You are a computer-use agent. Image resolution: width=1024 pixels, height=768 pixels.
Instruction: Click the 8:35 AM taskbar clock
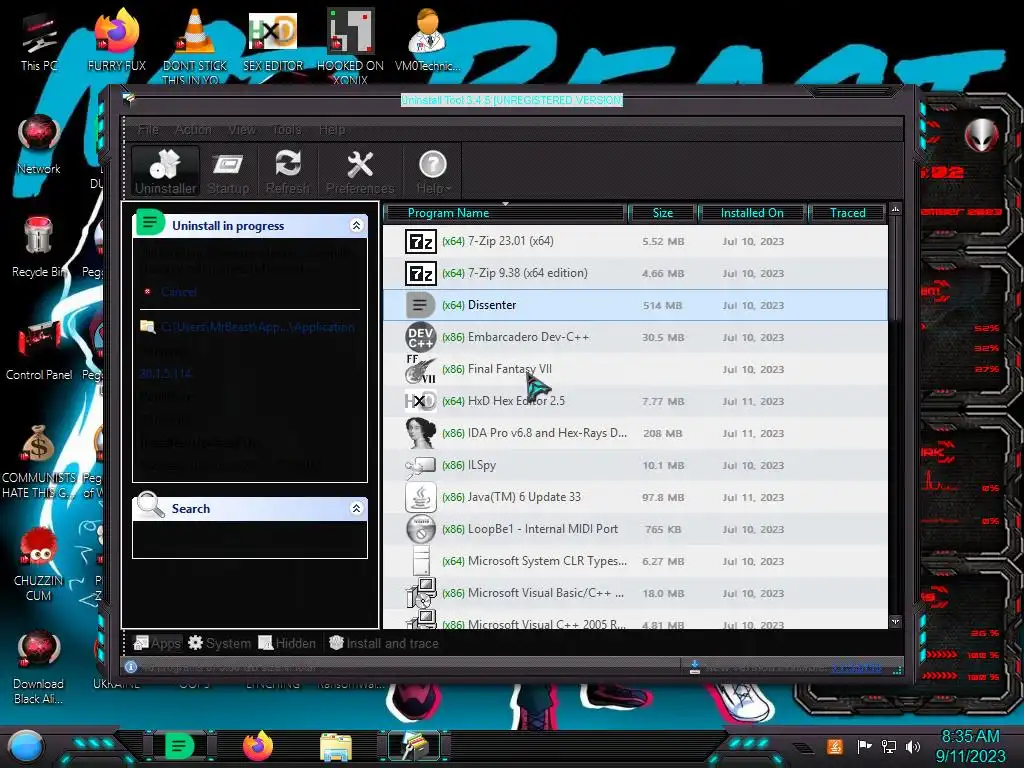pos(970,737)
